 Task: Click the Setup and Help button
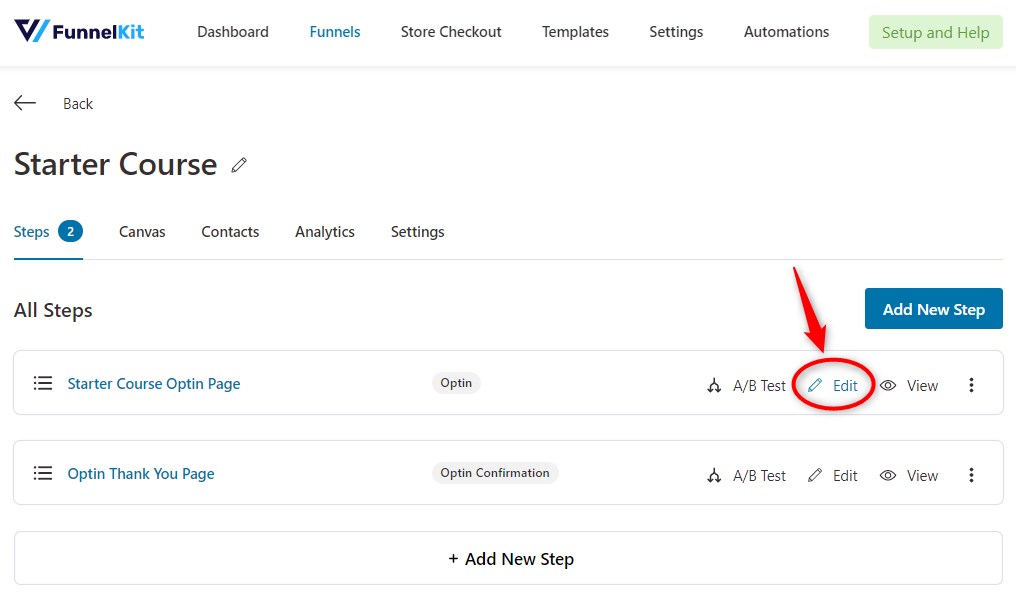tap(936, 32)
